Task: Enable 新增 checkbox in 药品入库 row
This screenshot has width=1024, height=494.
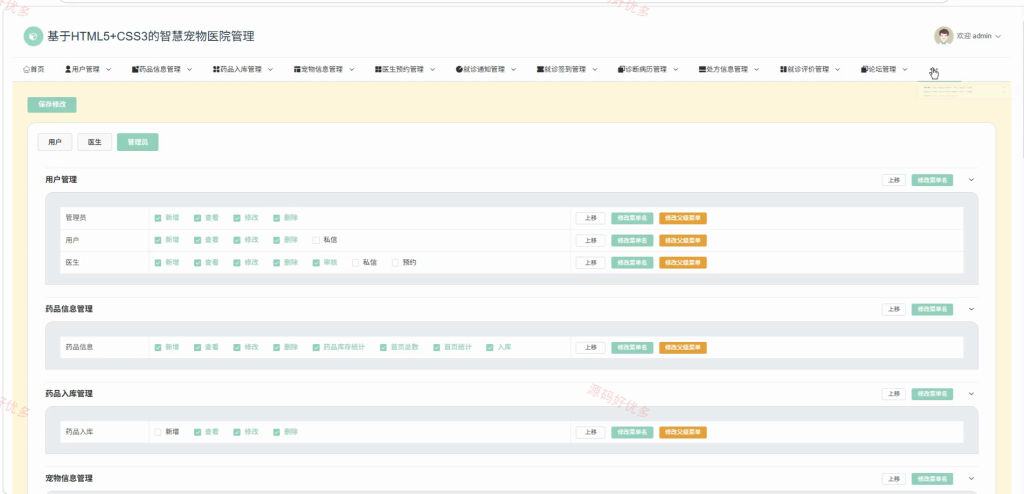Action: [158, 433]
